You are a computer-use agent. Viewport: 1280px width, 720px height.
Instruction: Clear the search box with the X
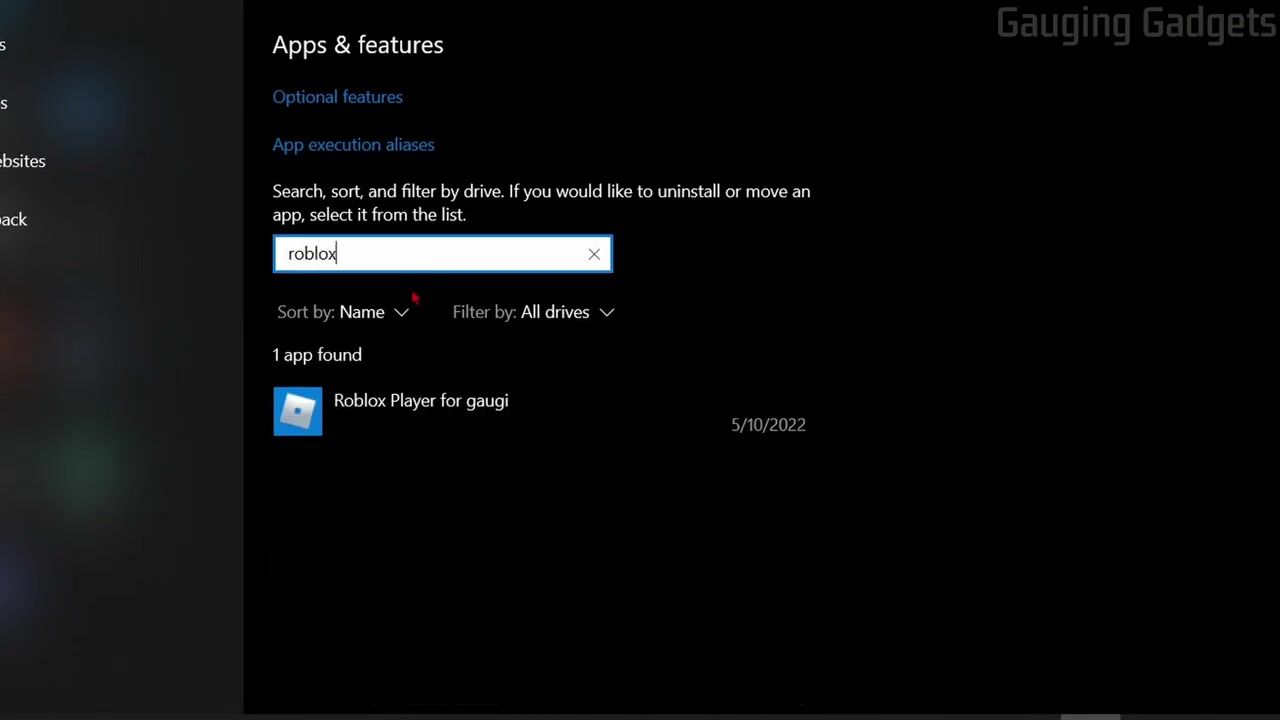coord(594,254)
